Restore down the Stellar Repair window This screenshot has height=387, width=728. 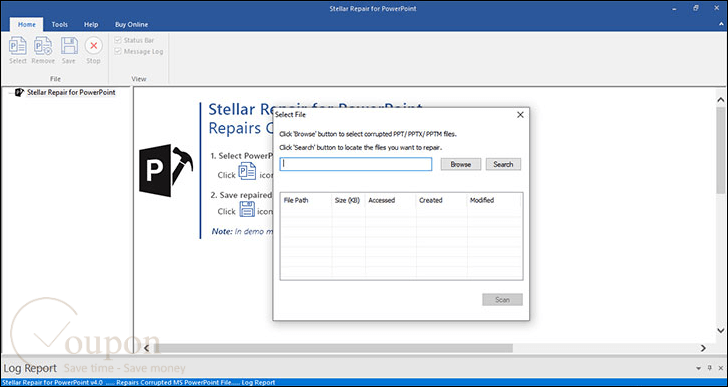click(696, 8)
